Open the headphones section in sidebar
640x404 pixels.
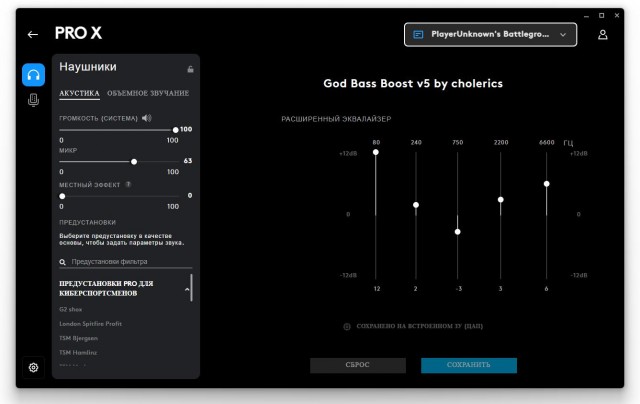tap(33, 75)
